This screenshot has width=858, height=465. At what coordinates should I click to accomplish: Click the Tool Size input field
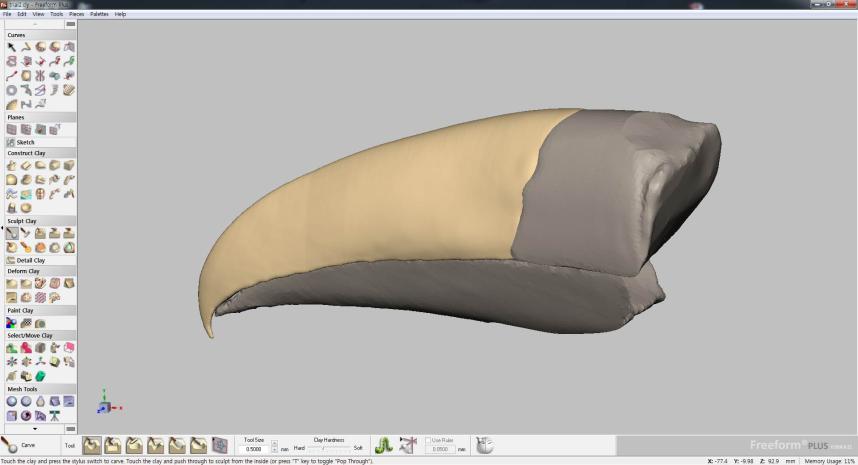[x=255, y=449]
